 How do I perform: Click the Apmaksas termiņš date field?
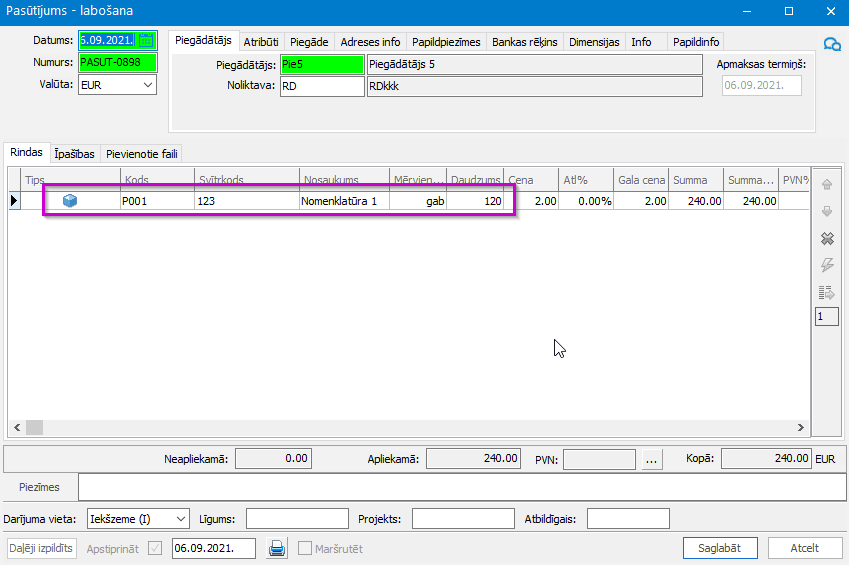tap(761, 85)
